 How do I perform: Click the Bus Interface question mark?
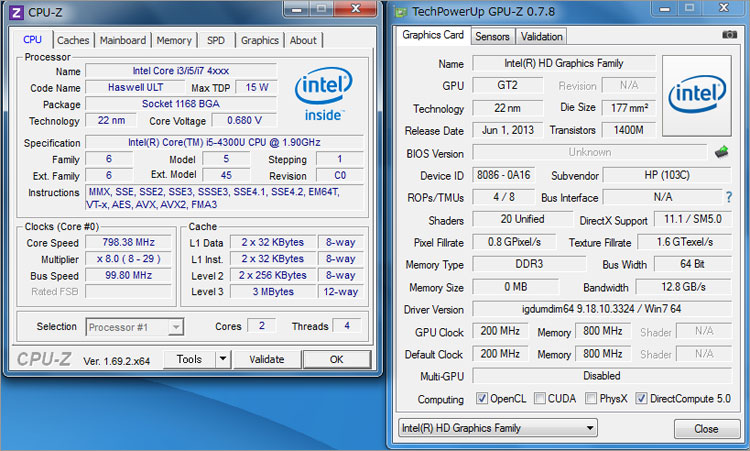click(727, 197)
